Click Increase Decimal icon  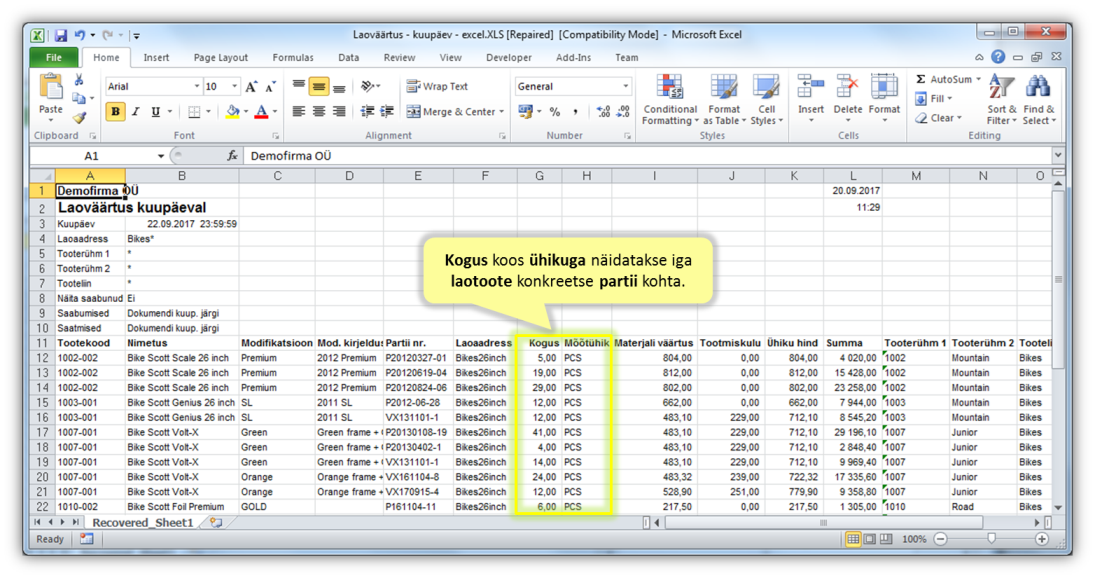click(x=603, y=112)
